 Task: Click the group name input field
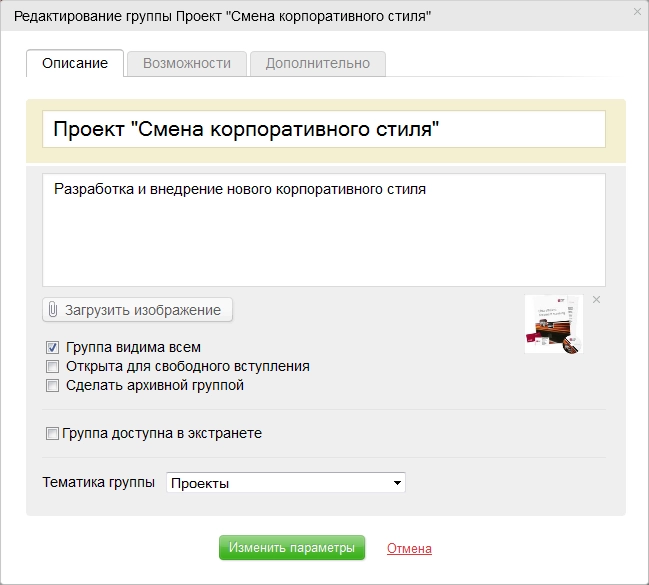point(324,129)
